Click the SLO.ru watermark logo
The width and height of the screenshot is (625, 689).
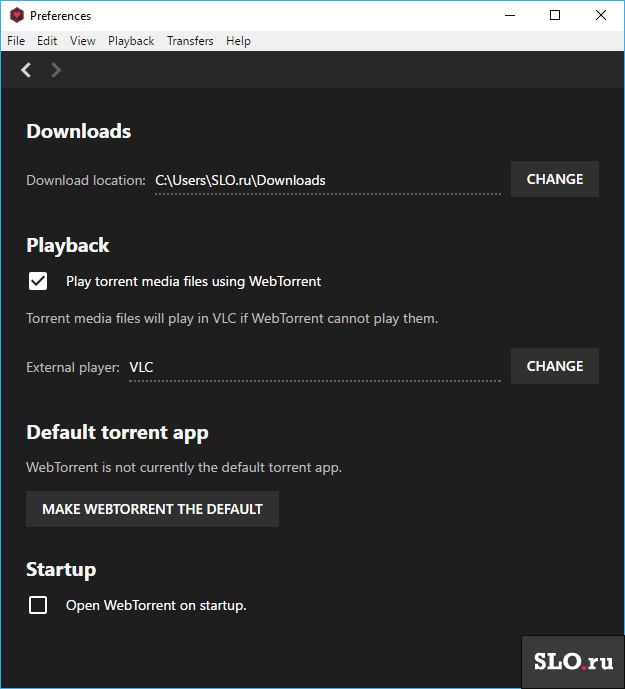(x=572, y=662)
